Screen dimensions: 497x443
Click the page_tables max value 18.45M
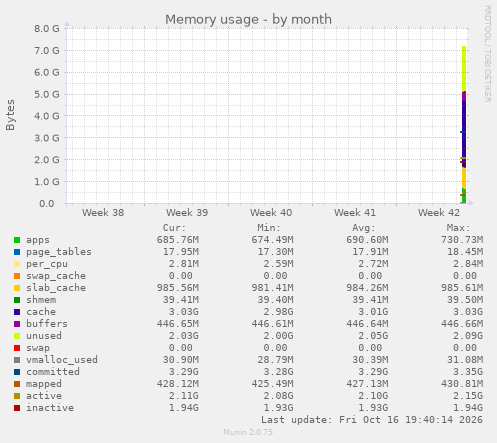click(x=465, y=252)
